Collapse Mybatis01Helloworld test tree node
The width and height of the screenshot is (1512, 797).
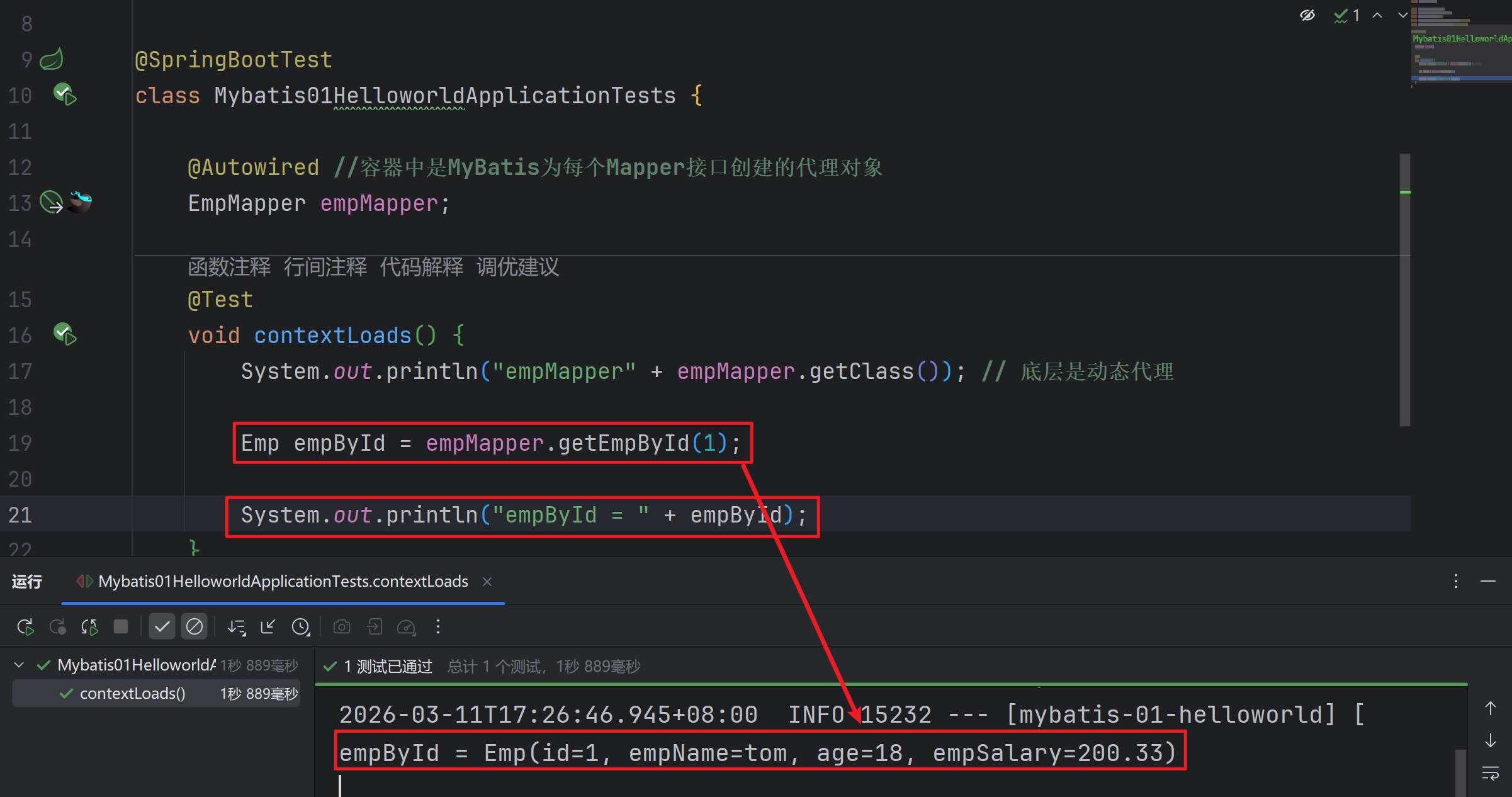point(20,665)
